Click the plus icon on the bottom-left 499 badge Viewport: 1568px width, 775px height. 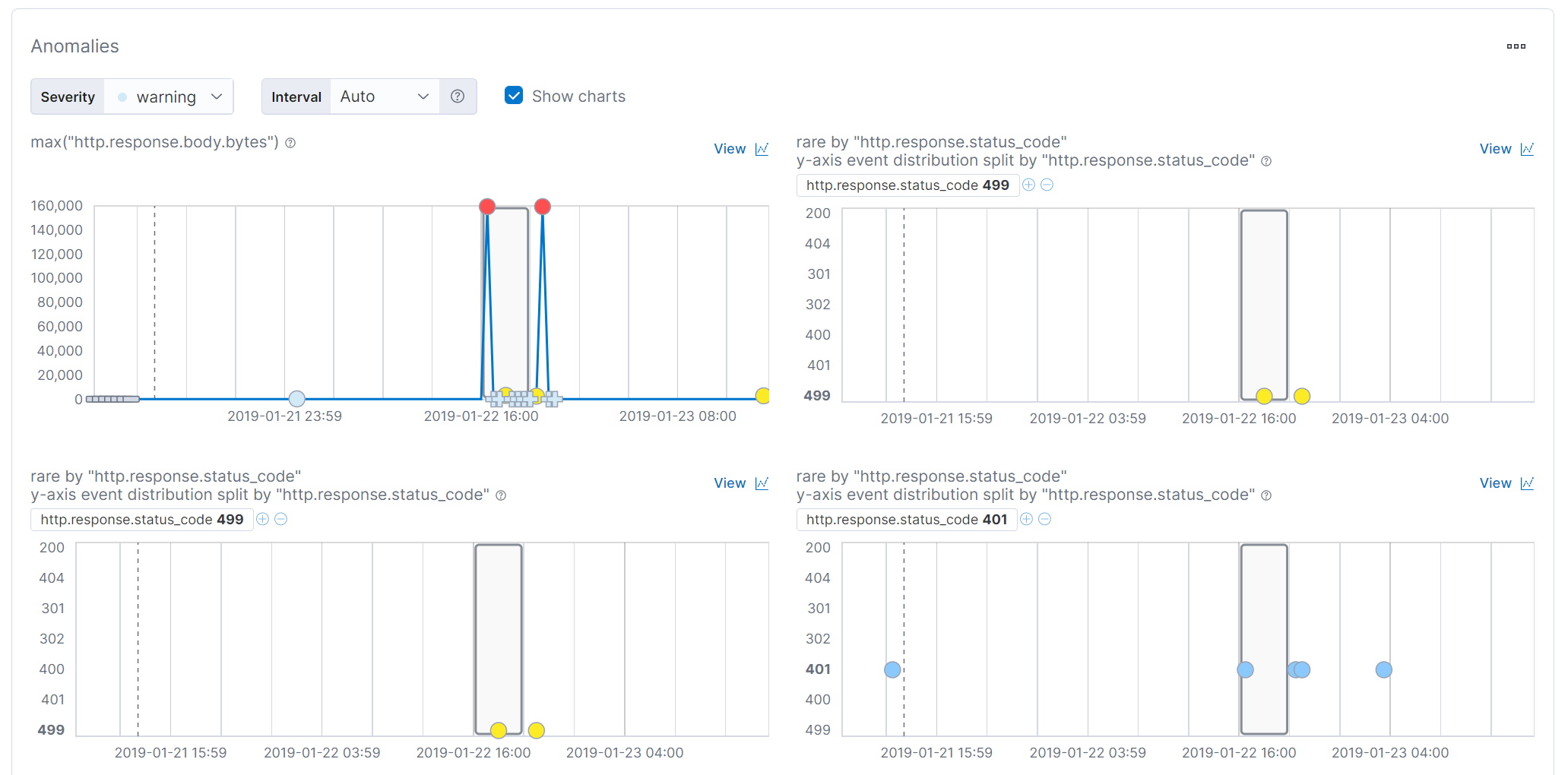(263, 519)
